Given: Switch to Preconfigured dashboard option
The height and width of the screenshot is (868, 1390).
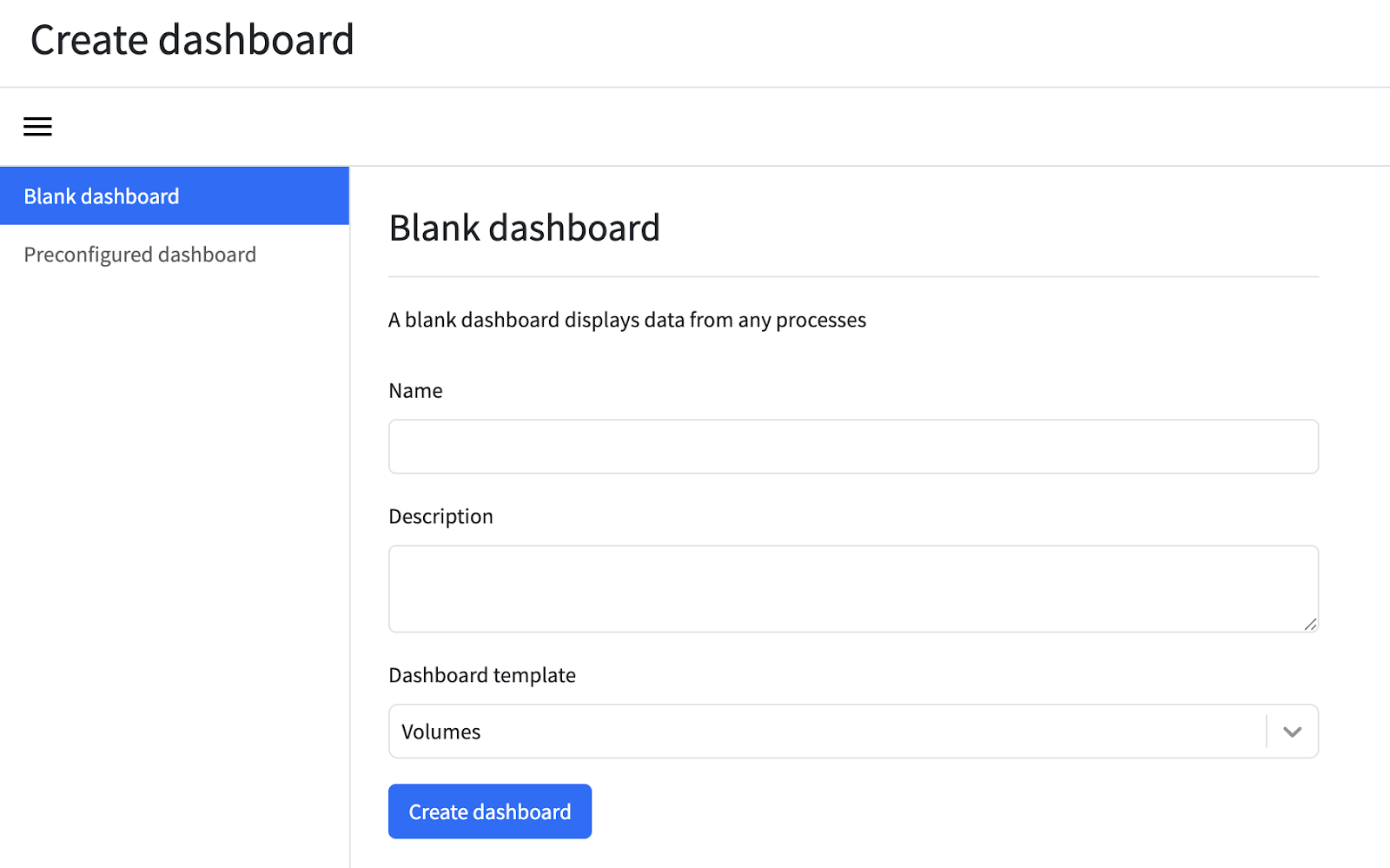Looking at the screenshot, I should tap(140, 255).
